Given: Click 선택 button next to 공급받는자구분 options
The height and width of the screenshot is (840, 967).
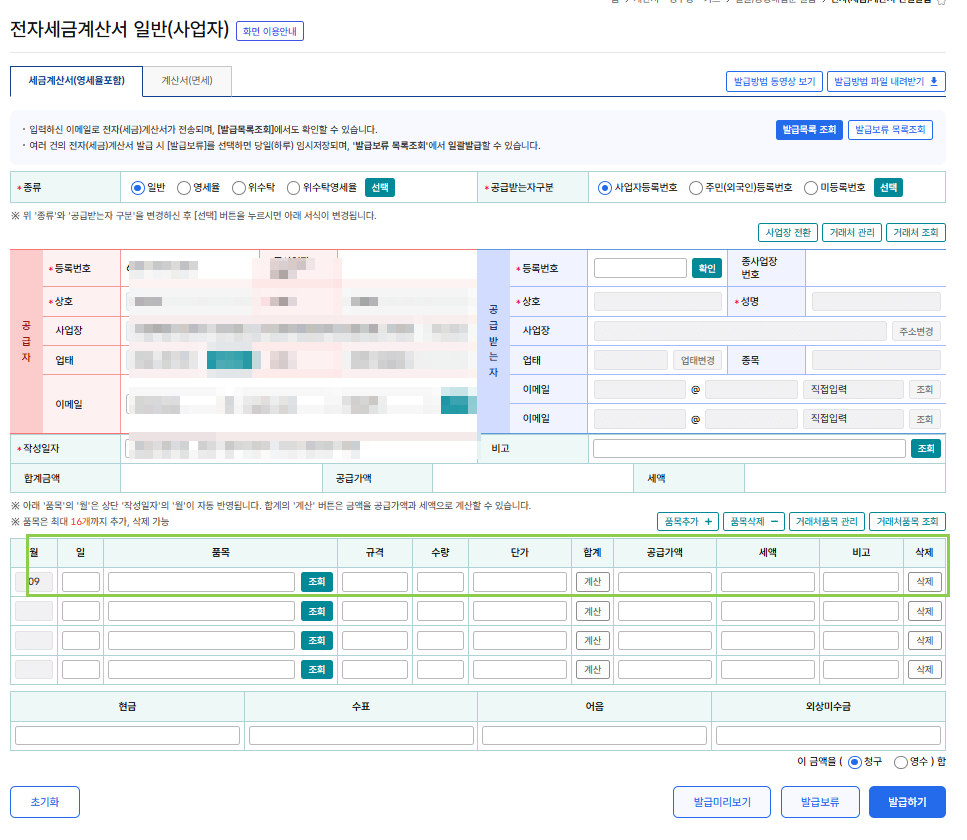Looking at the screenshot, I should point(888,187).
